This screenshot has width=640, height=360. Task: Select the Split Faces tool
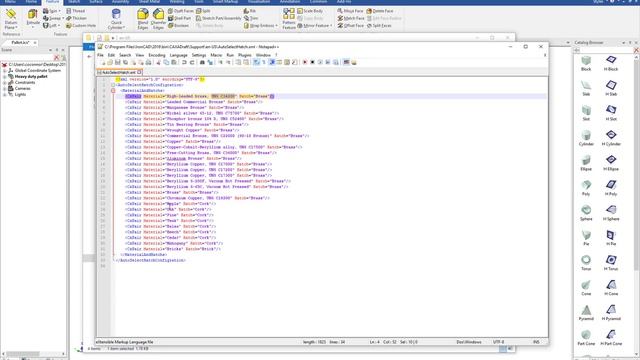coord(379,25)
